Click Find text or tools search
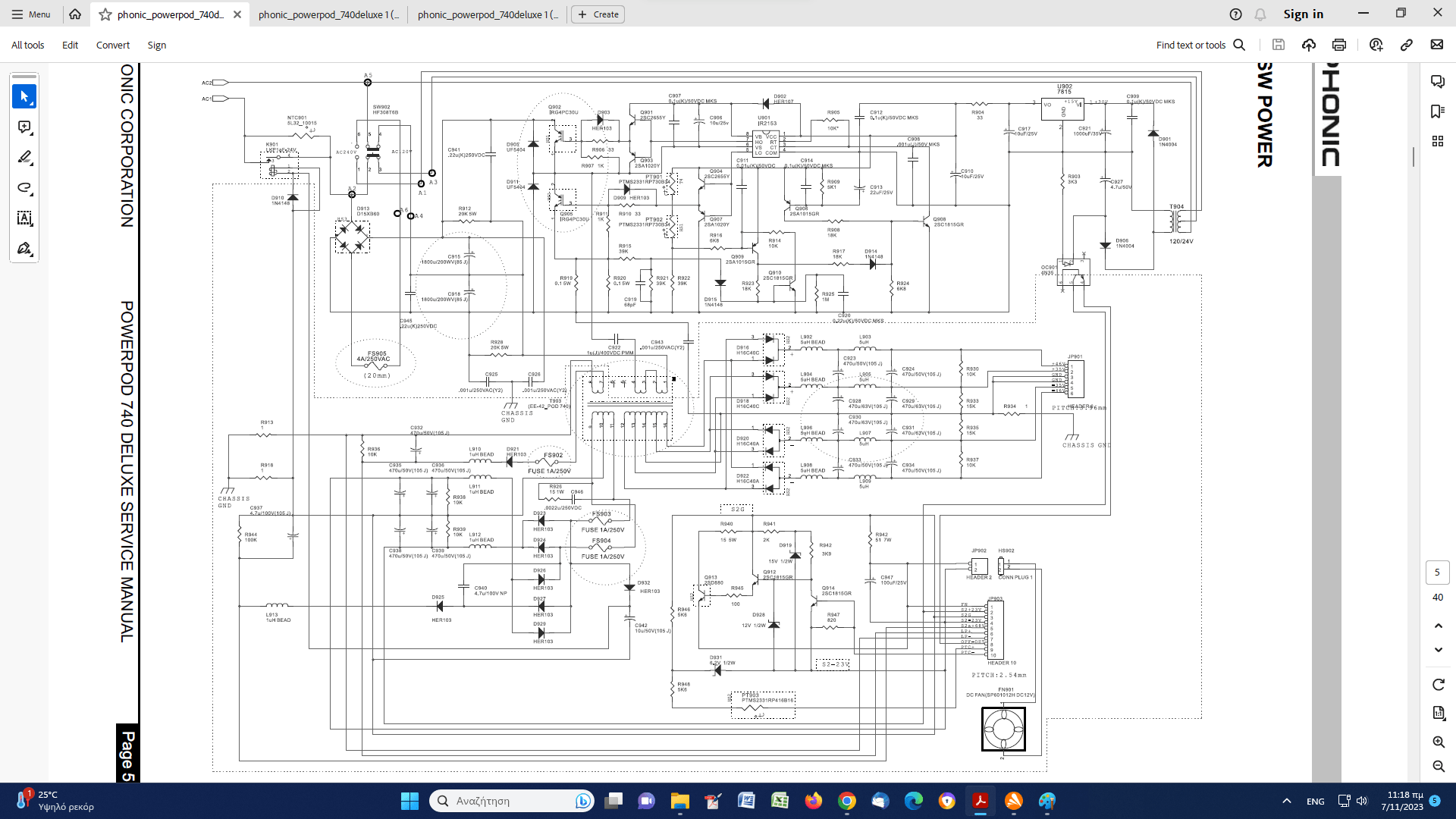The height and width of the screenshot is (819, 1456). click(1200, 45)
